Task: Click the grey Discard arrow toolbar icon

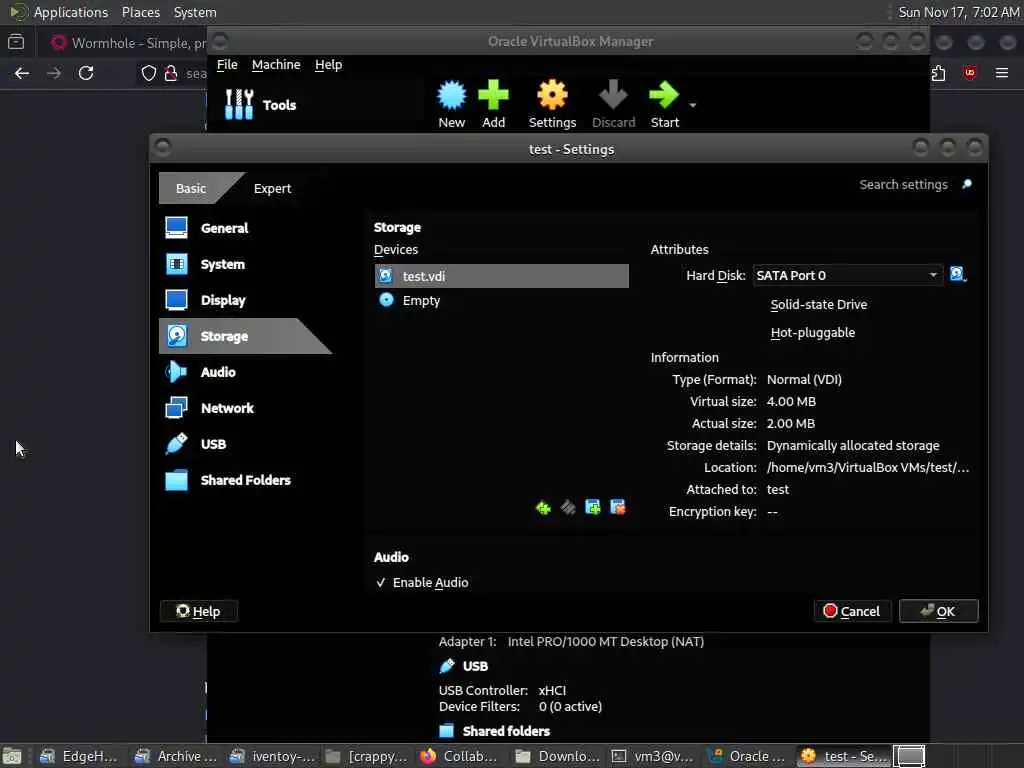Action: click(x=613, y=96)
